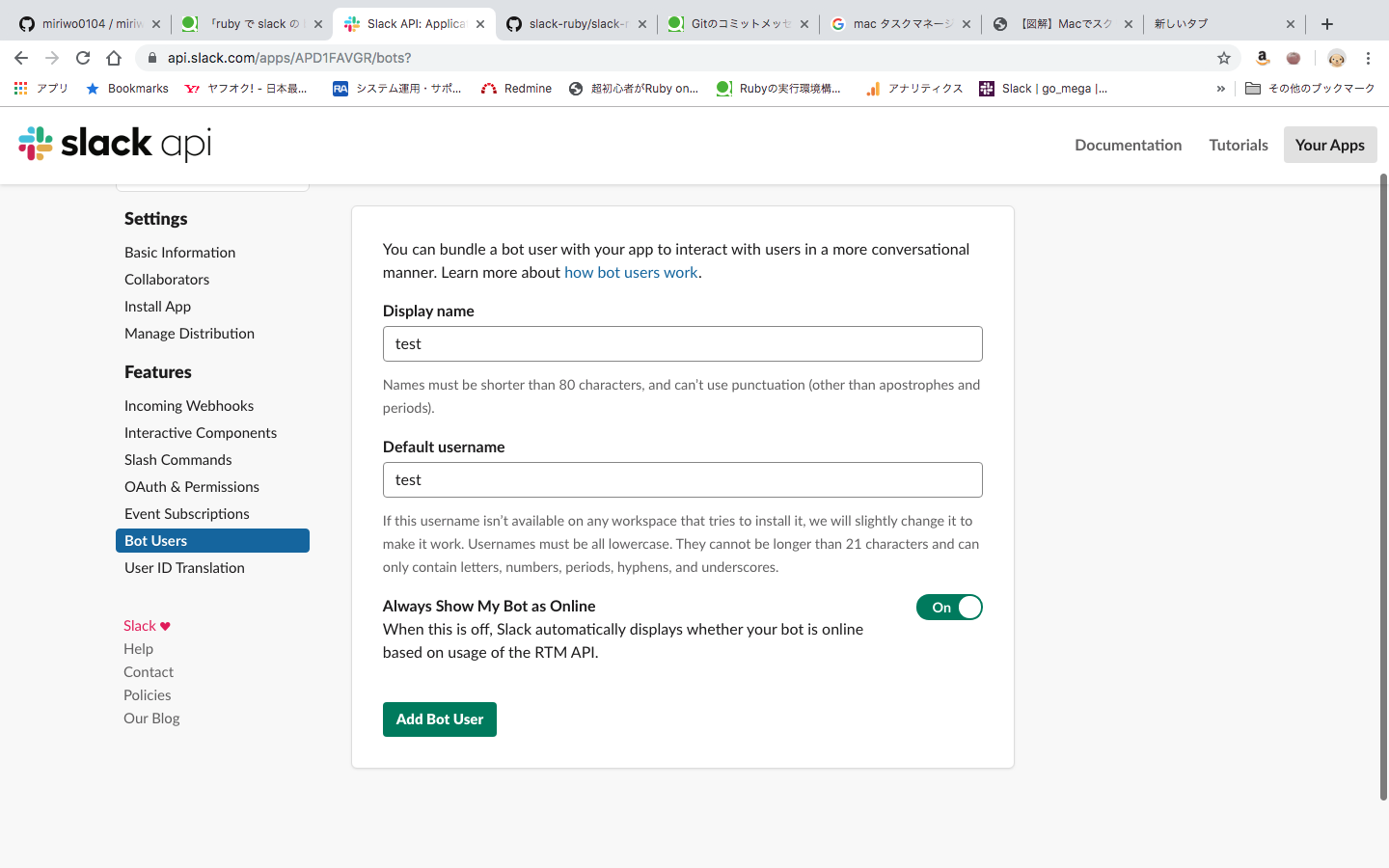The height and width of the screenshot is (868, 1389).
Task: Click the page vertical scrollbar
Action: point(1383,487)
